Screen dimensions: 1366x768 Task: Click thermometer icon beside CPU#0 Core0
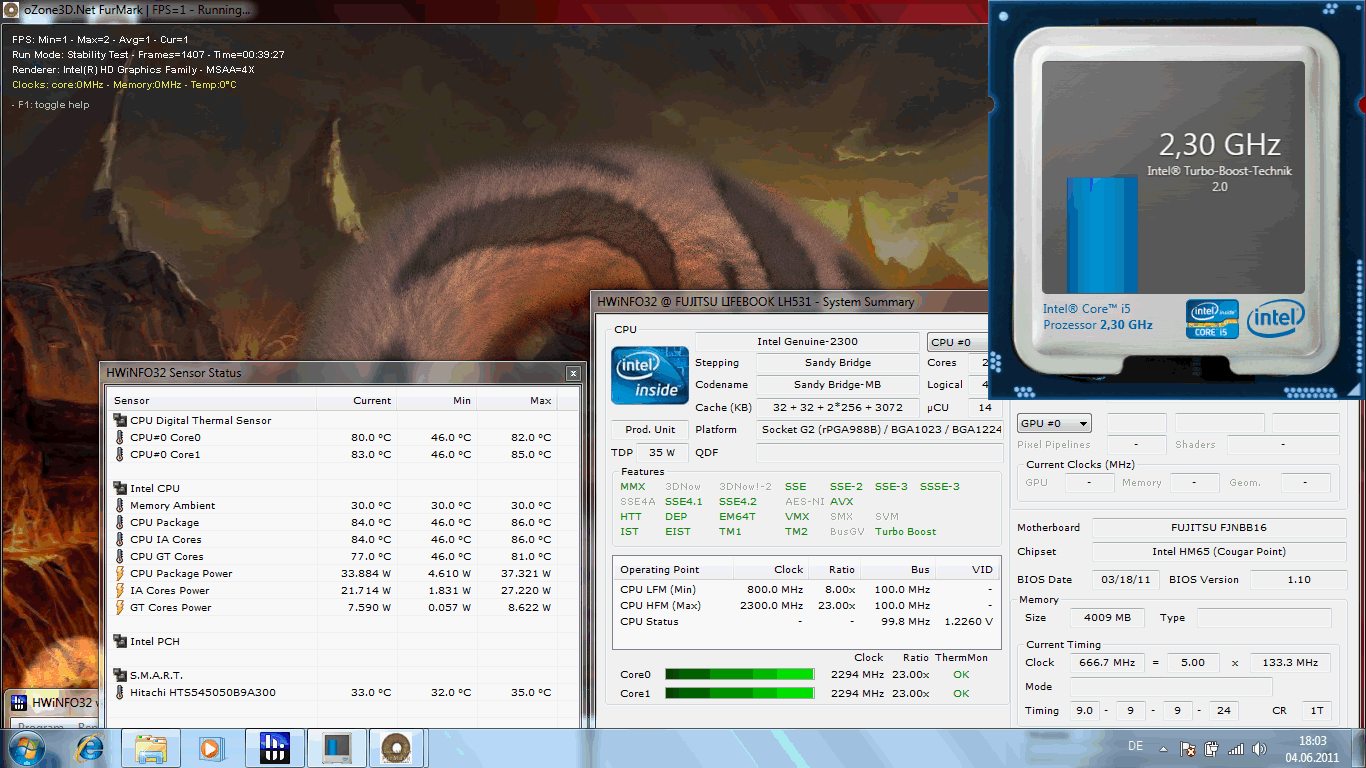tap(120, 438)
